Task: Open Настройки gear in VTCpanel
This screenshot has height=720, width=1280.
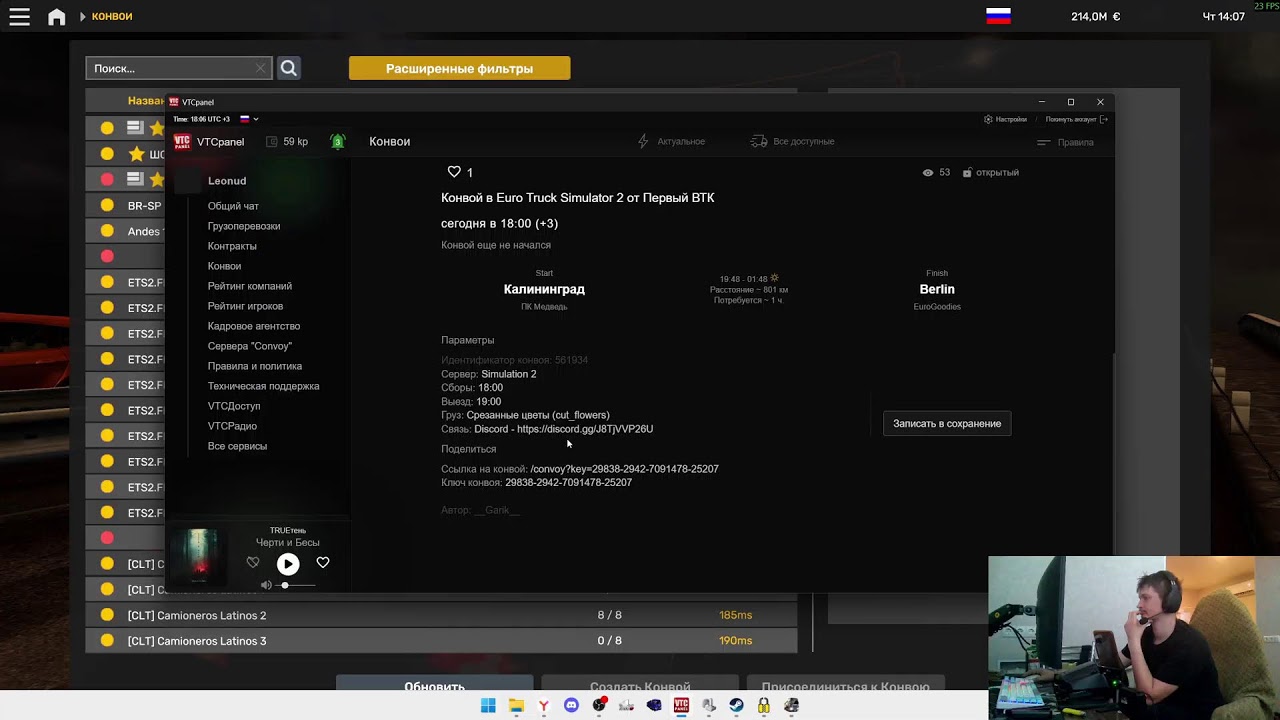Action: (988, 119)
